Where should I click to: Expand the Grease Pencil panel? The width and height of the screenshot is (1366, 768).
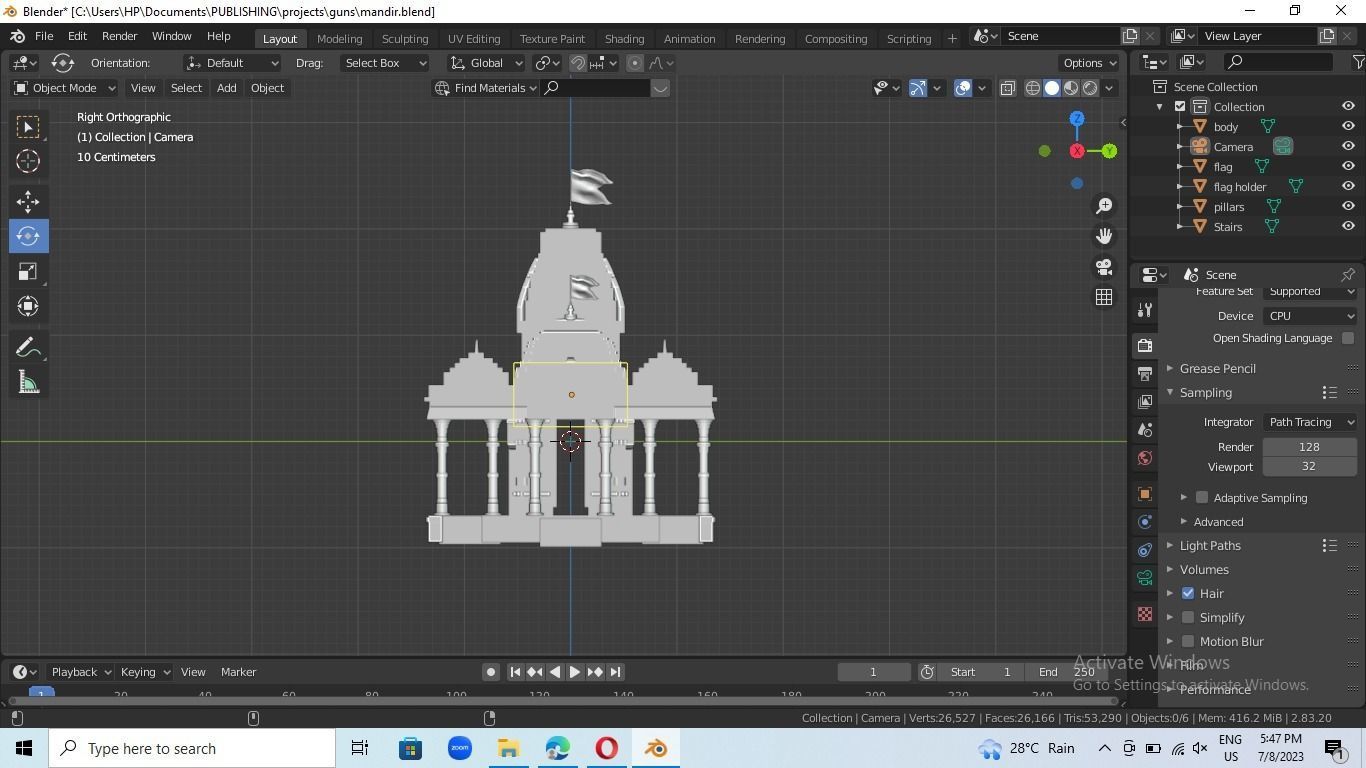(1170, 368)
